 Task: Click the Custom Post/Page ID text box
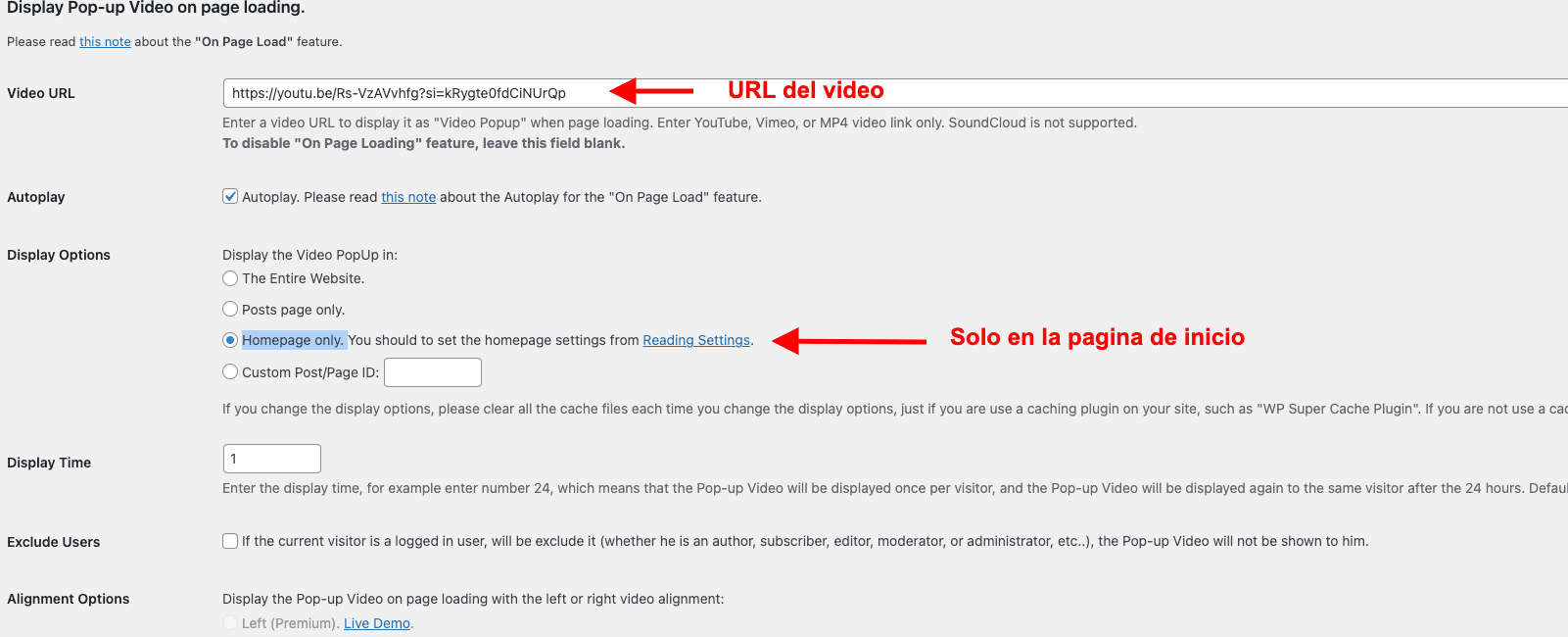tap(433, 372)
